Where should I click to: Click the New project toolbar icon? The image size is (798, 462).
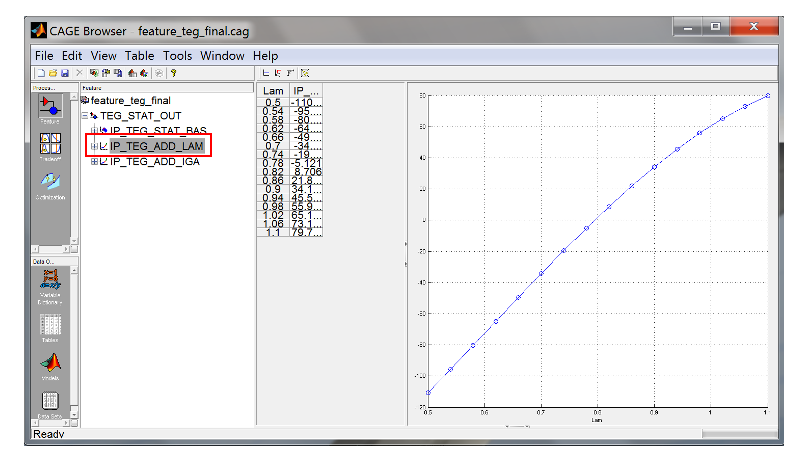tap(41, 73)
